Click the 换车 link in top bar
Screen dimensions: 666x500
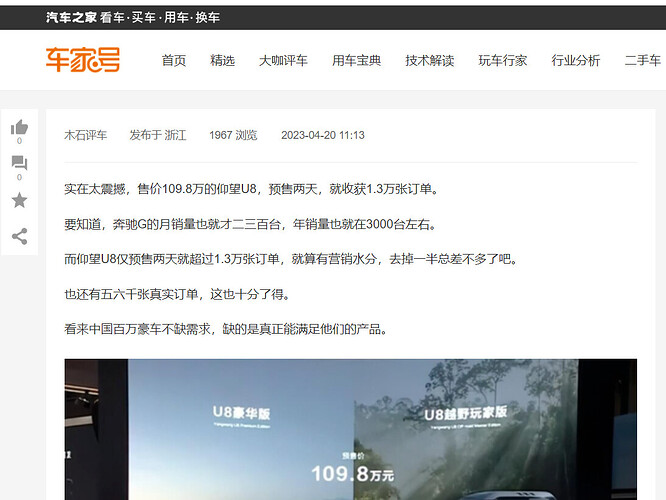click(207, 17)
